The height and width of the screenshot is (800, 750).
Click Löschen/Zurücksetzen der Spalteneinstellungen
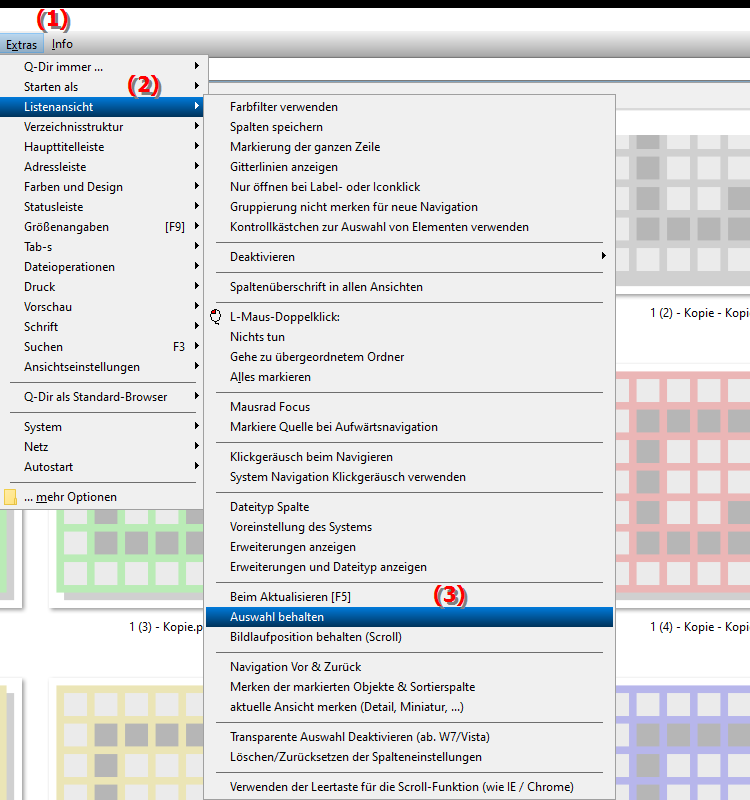point(409,757)
